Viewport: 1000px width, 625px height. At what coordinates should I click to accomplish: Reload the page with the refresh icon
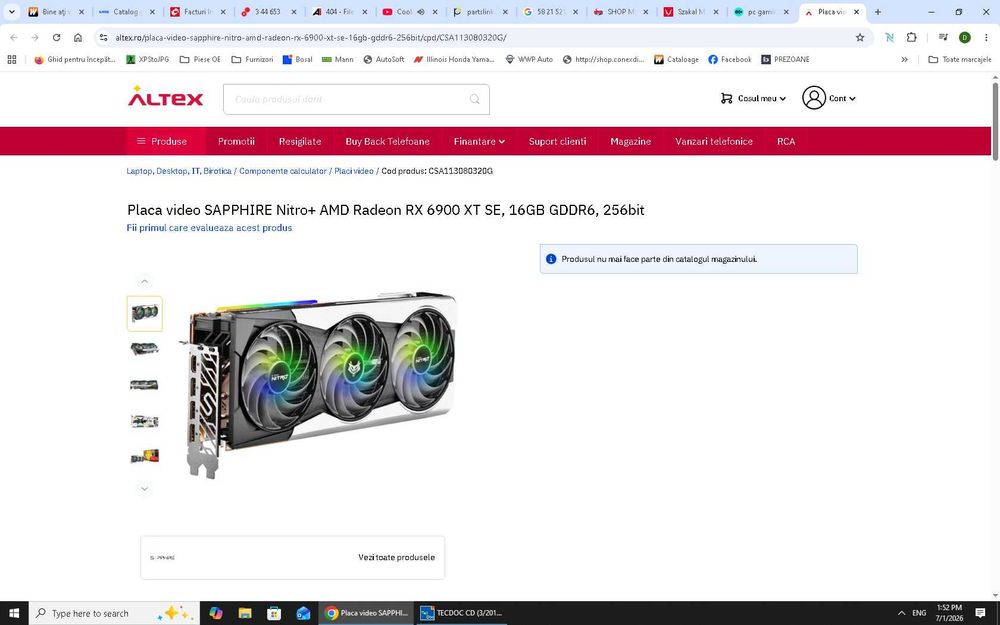click(x=56, y=38)
